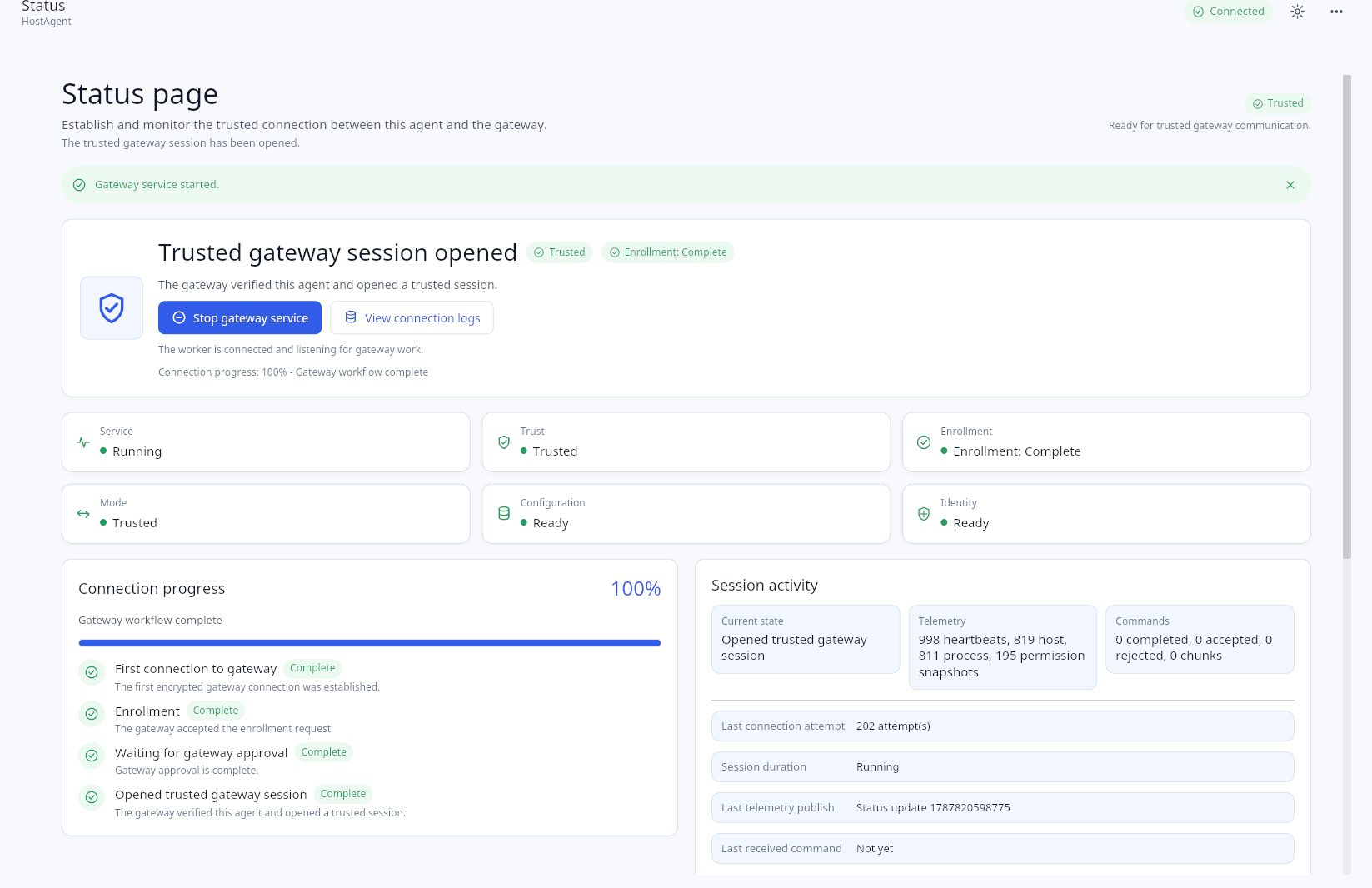Image resolution: width=1372 pixels, height=888 pixels.
Task: Click the Enrollment checkmark circle icon
Action: coord(924,442)
